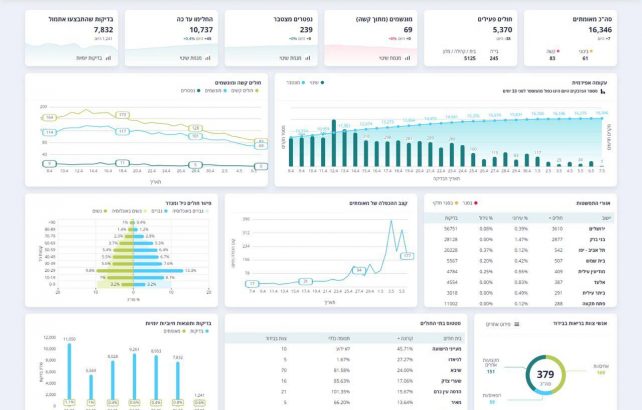Image resolution: width=642 pixels, height=410 pixels.
Task: Sort the spread areas table by בדיקות column
Action: click(451, 215)
